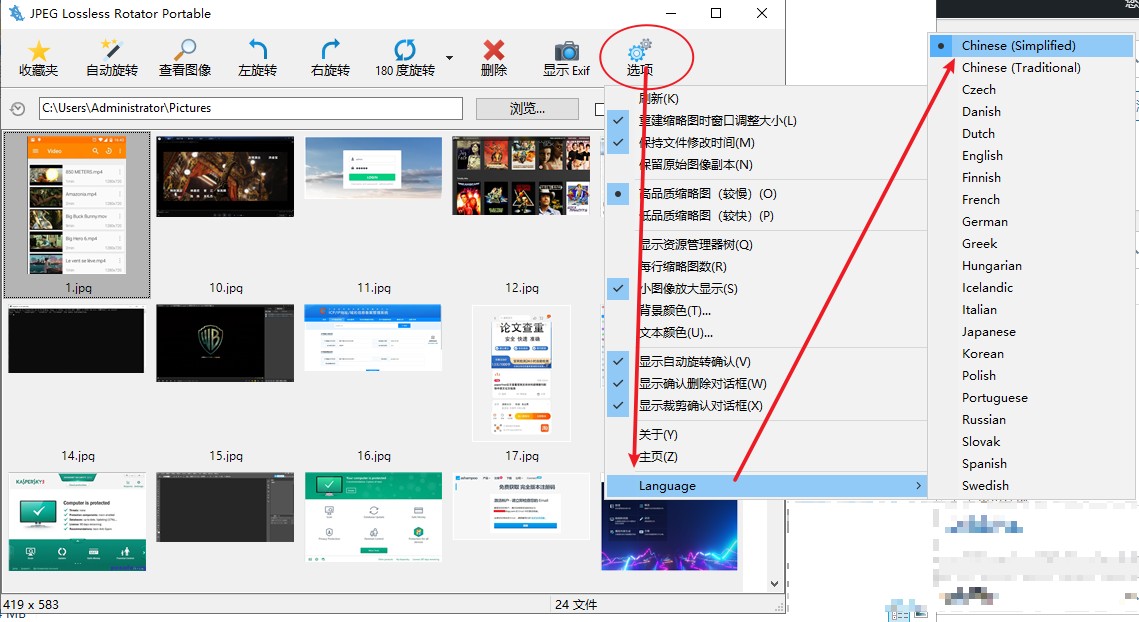Click the 浏览... browse button
This screenshot has height=622, width=1139.
point(527,108)
